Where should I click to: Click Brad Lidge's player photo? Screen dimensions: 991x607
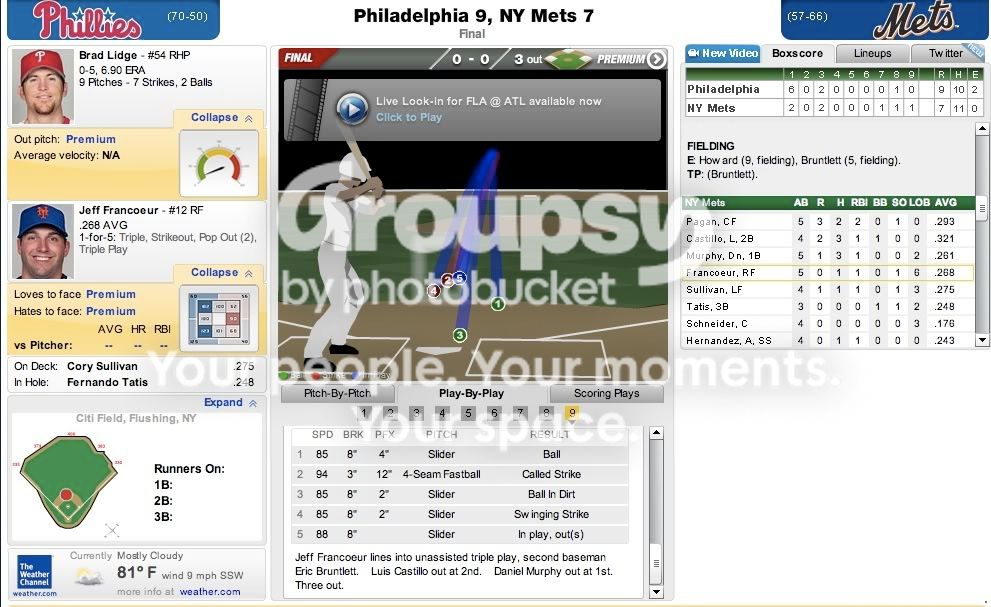pyautogui.click(x=42, y=87)
